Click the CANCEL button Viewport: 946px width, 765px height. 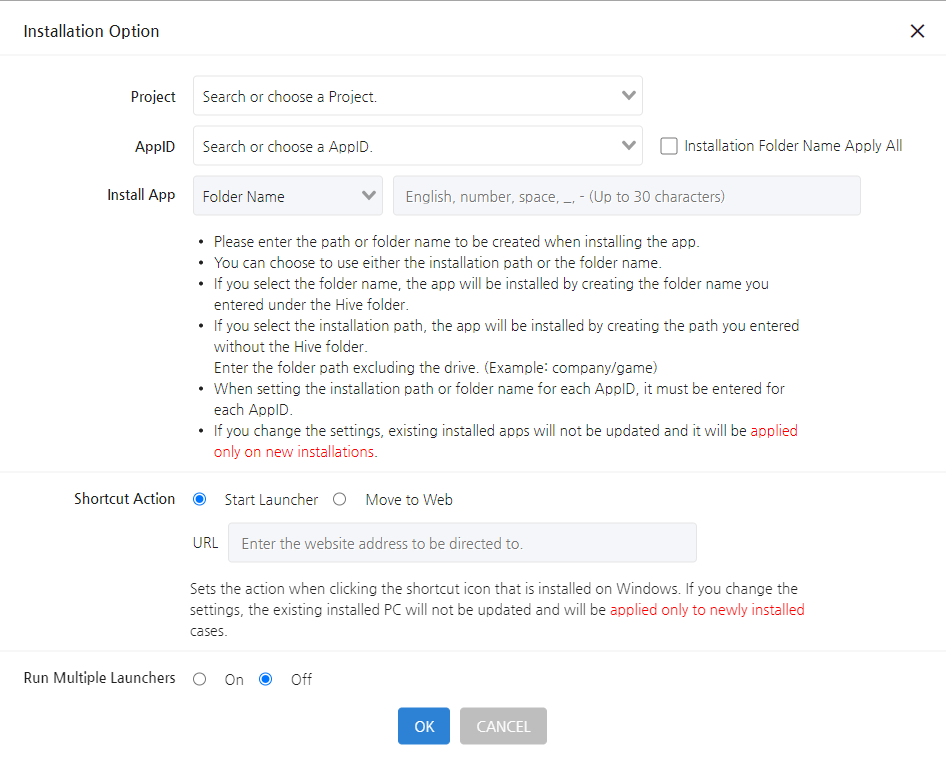(503, 726)
